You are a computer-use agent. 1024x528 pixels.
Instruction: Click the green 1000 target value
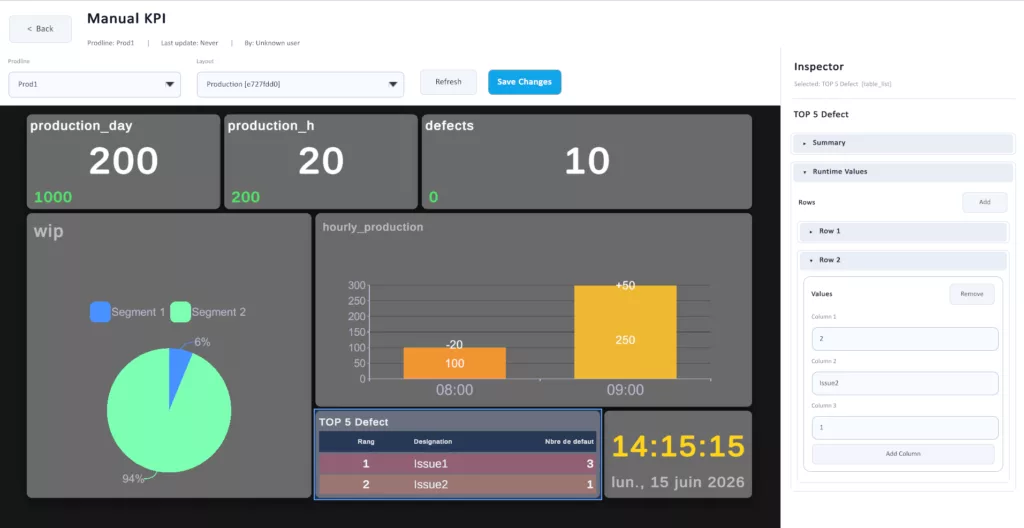[x=53, y=197]
